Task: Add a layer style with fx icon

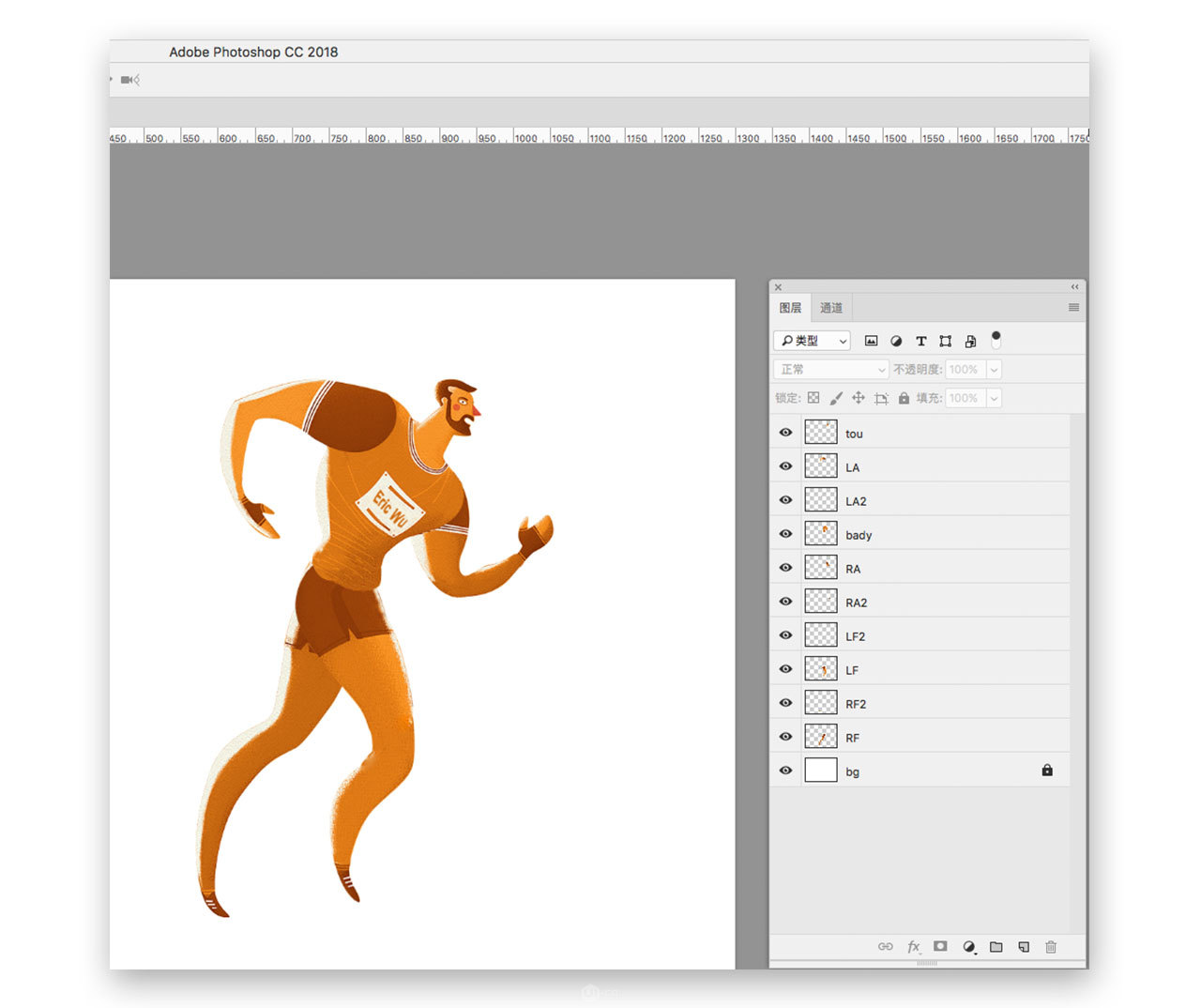Action: click(x=913, y=946)
